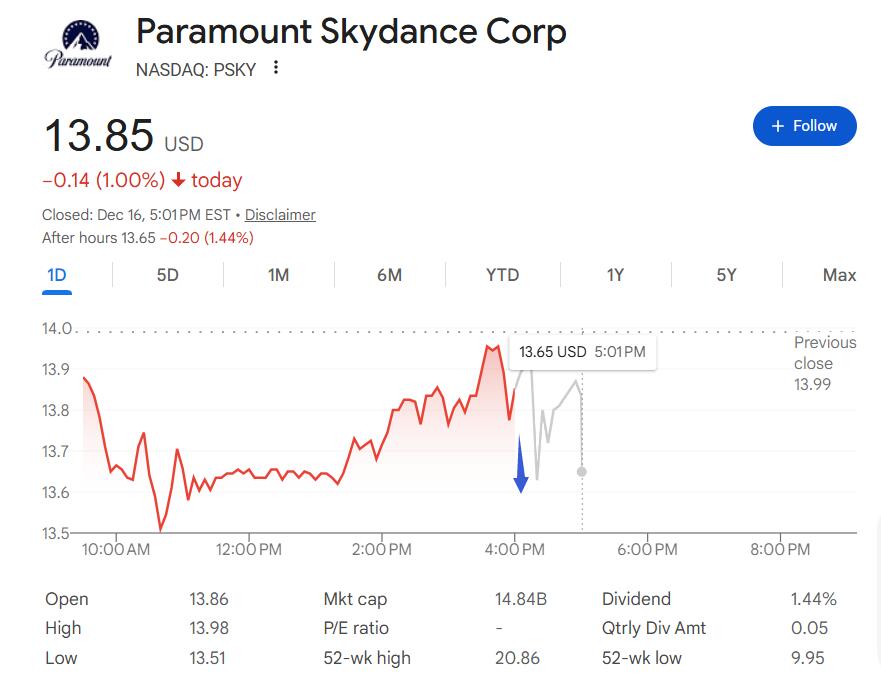Show the YTD chart range
The height and width of the screenshot is (676, 881).
coord(502,275)
